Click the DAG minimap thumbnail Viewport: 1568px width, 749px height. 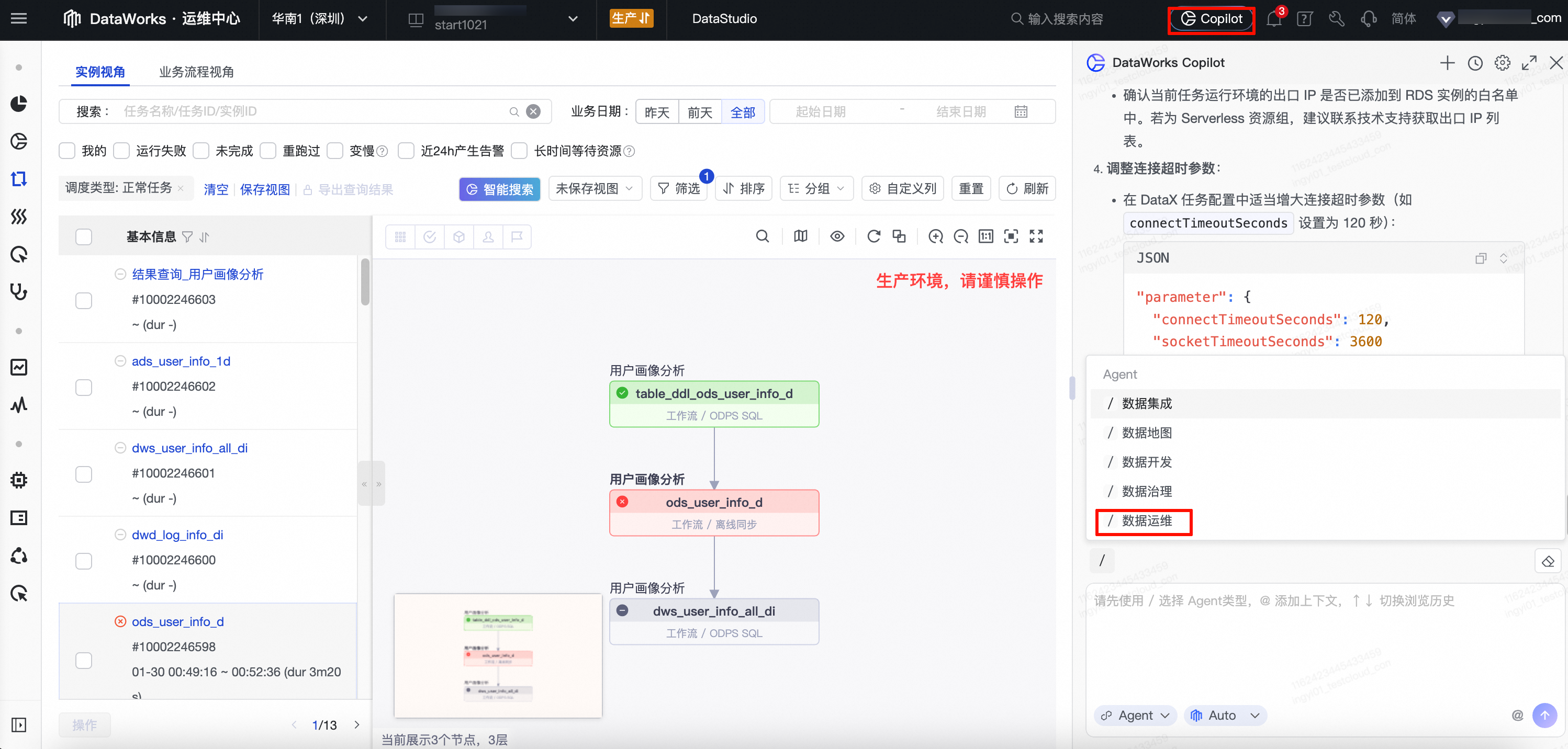pos(498,655)
